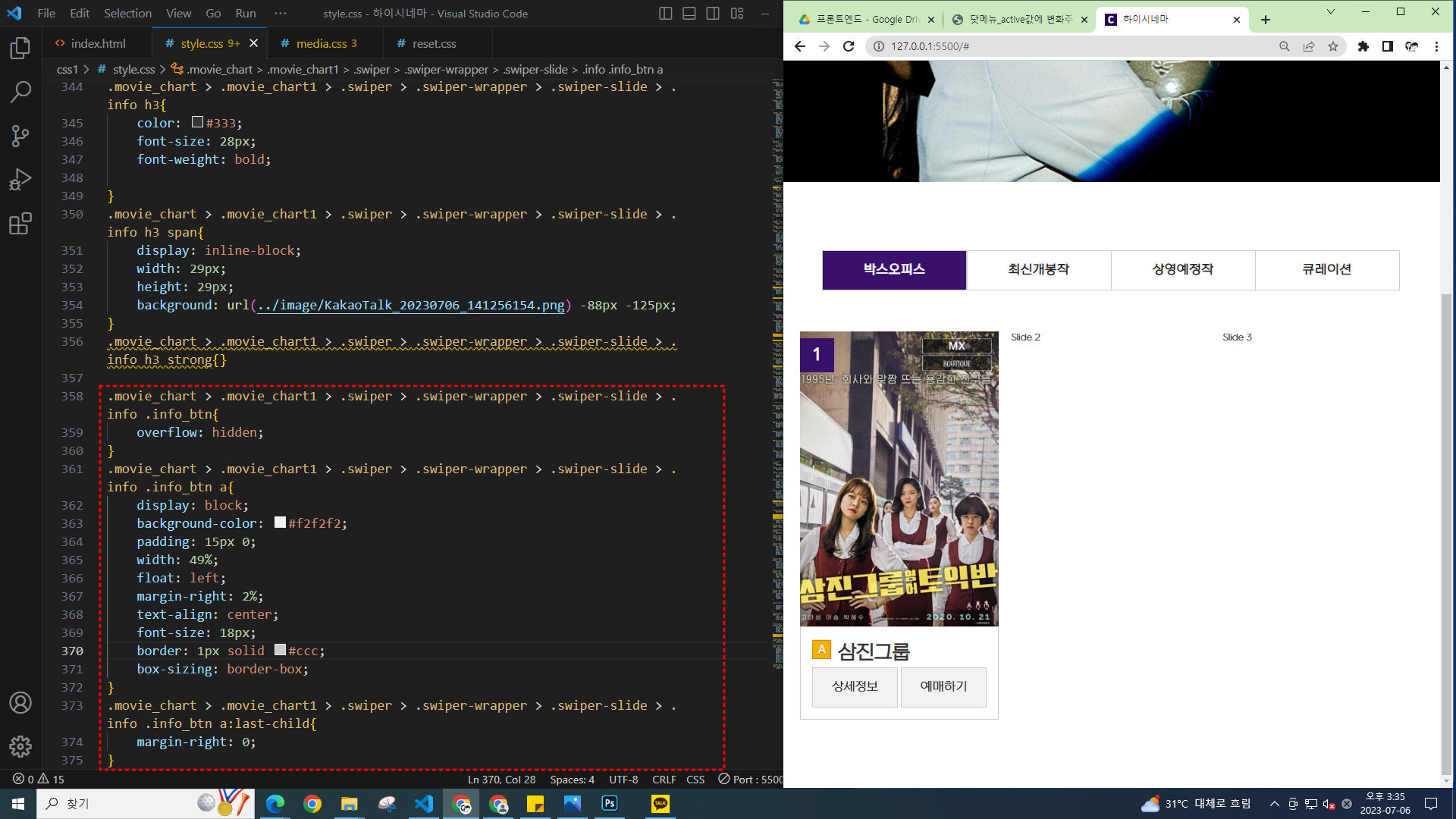Viewport: 1456px width, 819px height.
Task: Toggle the secondary side bar layout
Action: click(713, 14)
